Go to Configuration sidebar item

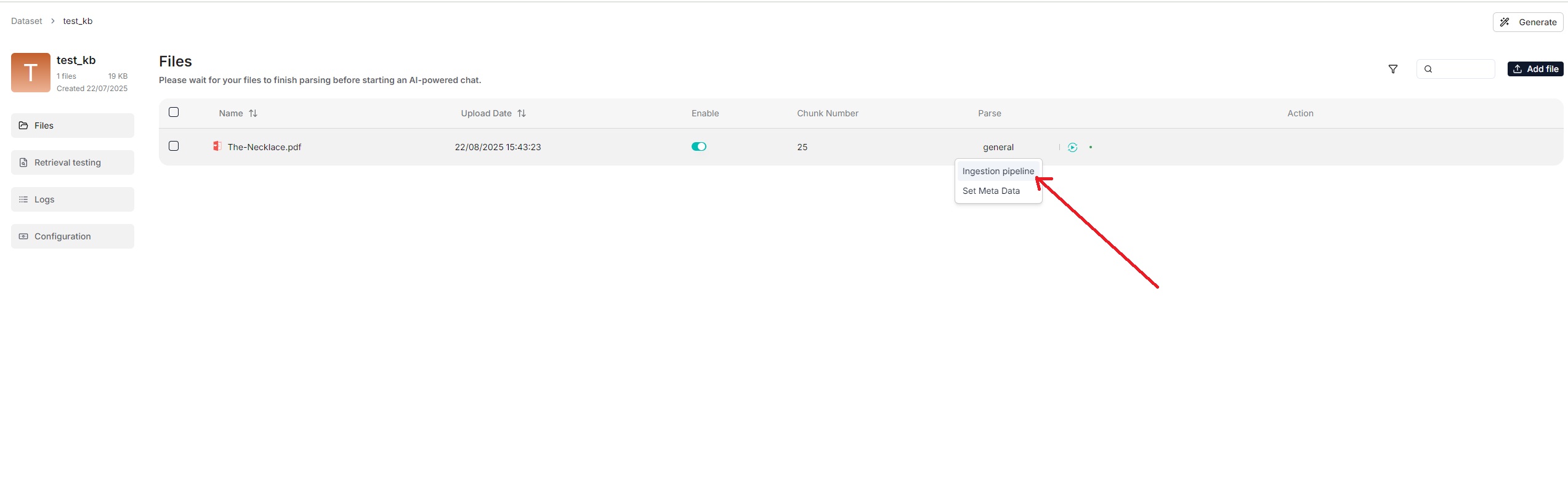tap(73, 236)
